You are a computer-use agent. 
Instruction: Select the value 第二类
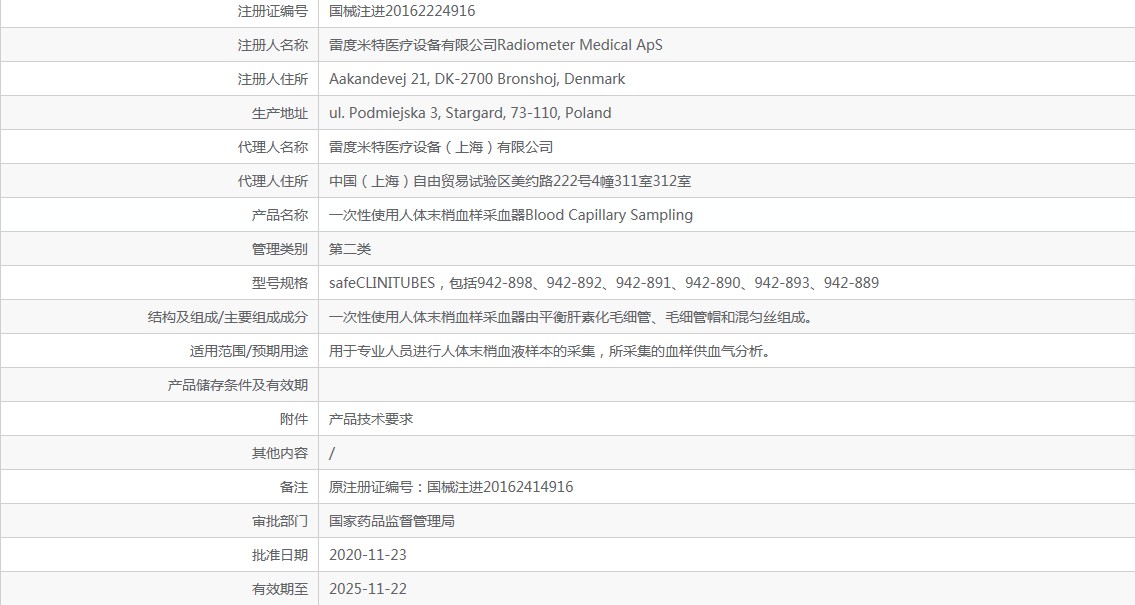tap(350, 249)
